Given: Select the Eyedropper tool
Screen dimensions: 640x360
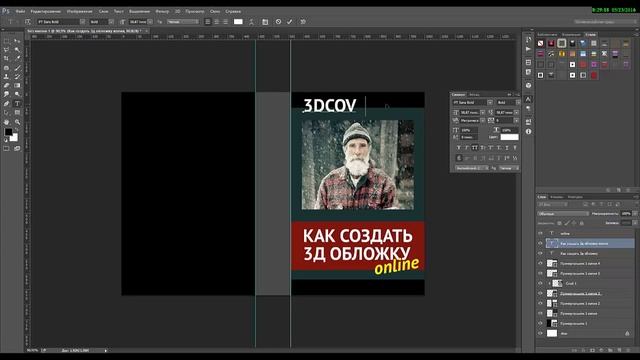Looking at the screenshot, I should (17, 59).
